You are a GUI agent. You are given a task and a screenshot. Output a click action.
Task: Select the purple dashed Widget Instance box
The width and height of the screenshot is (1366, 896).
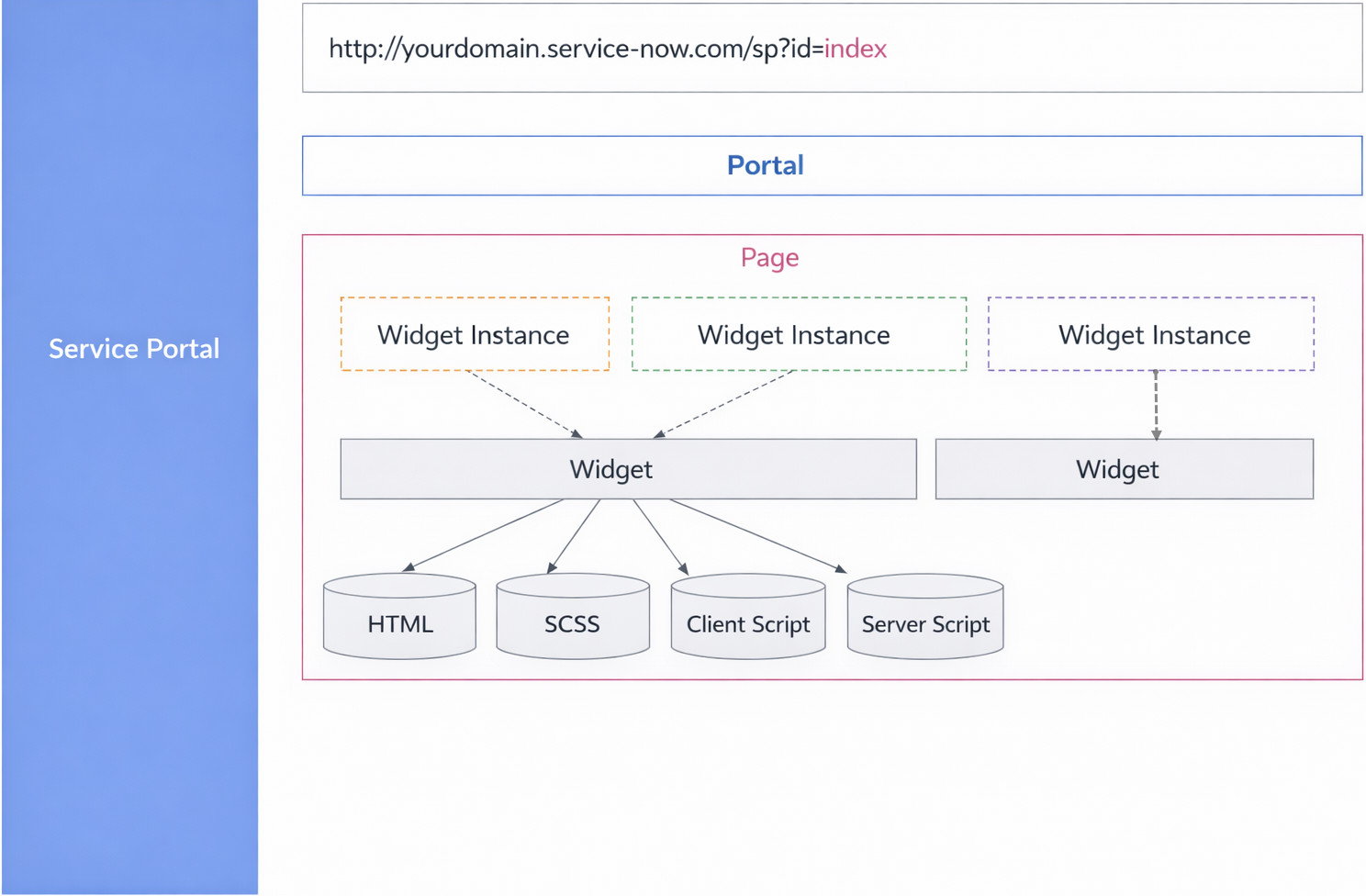click(1151, 334)
